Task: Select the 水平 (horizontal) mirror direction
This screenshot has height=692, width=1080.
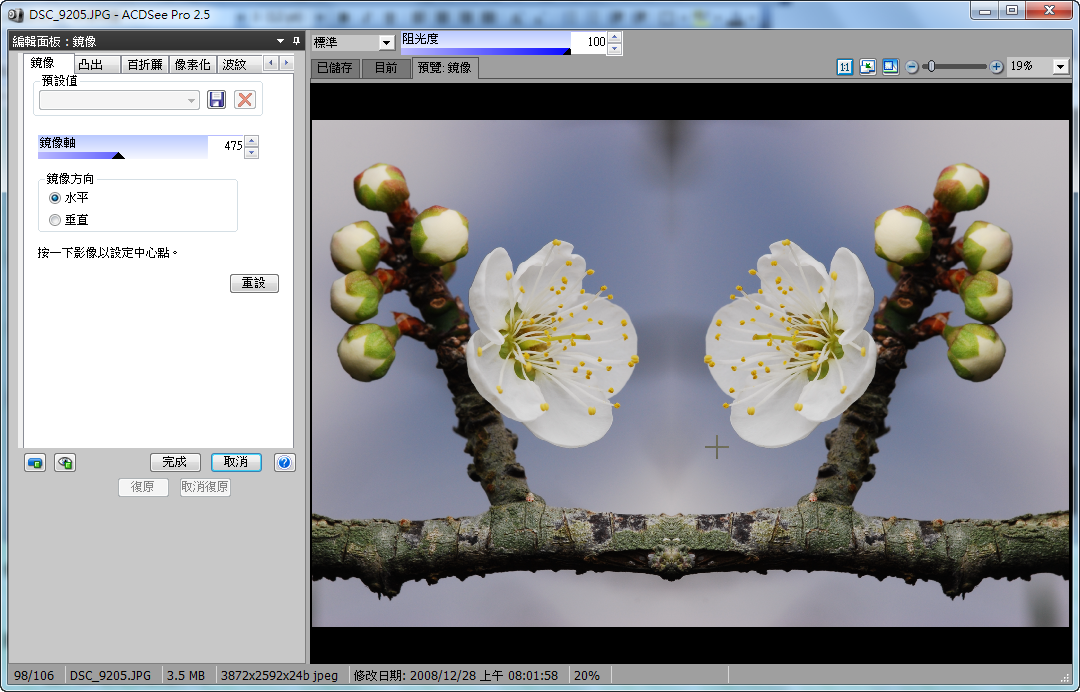Action: pyautogui.click(x=55, y=198)
